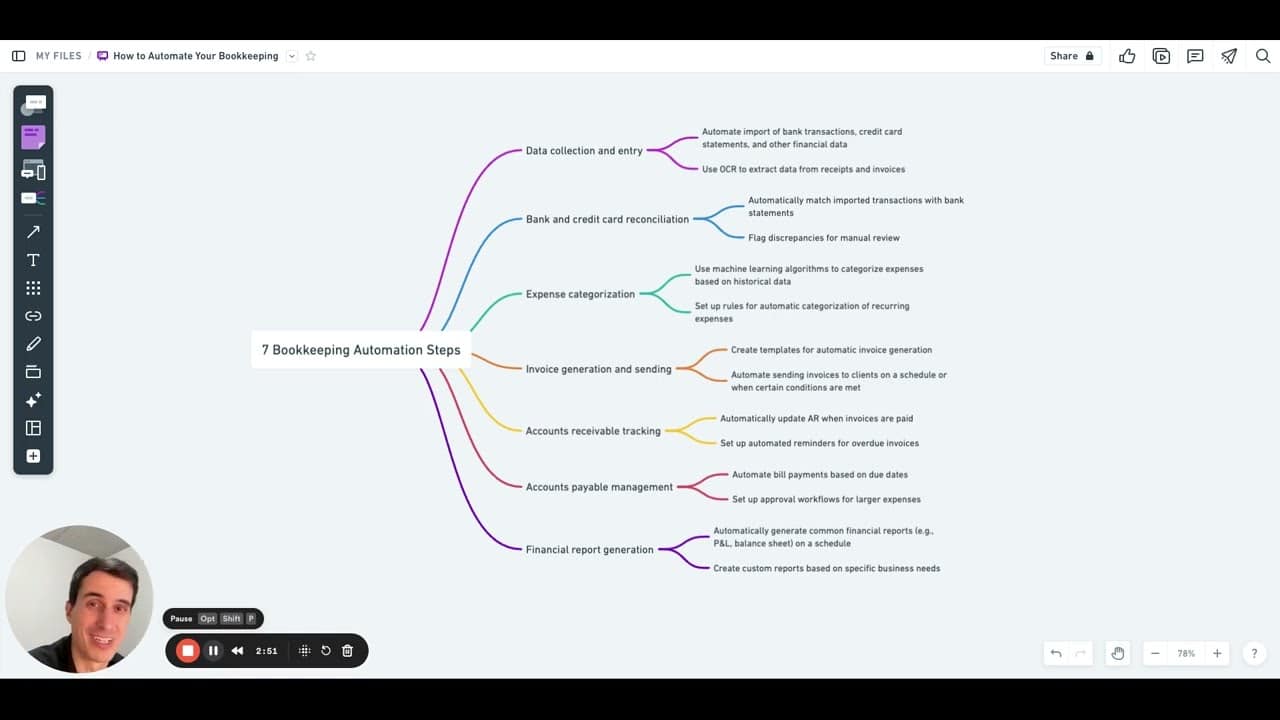
Task: Select the link tool
Action: tap(33, 316)
